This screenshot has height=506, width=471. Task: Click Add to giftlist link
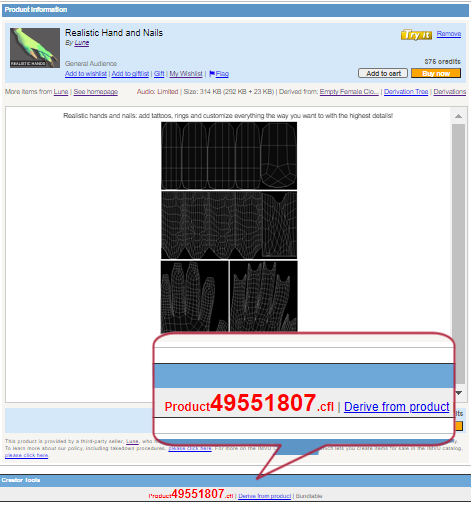click(130, 74)
